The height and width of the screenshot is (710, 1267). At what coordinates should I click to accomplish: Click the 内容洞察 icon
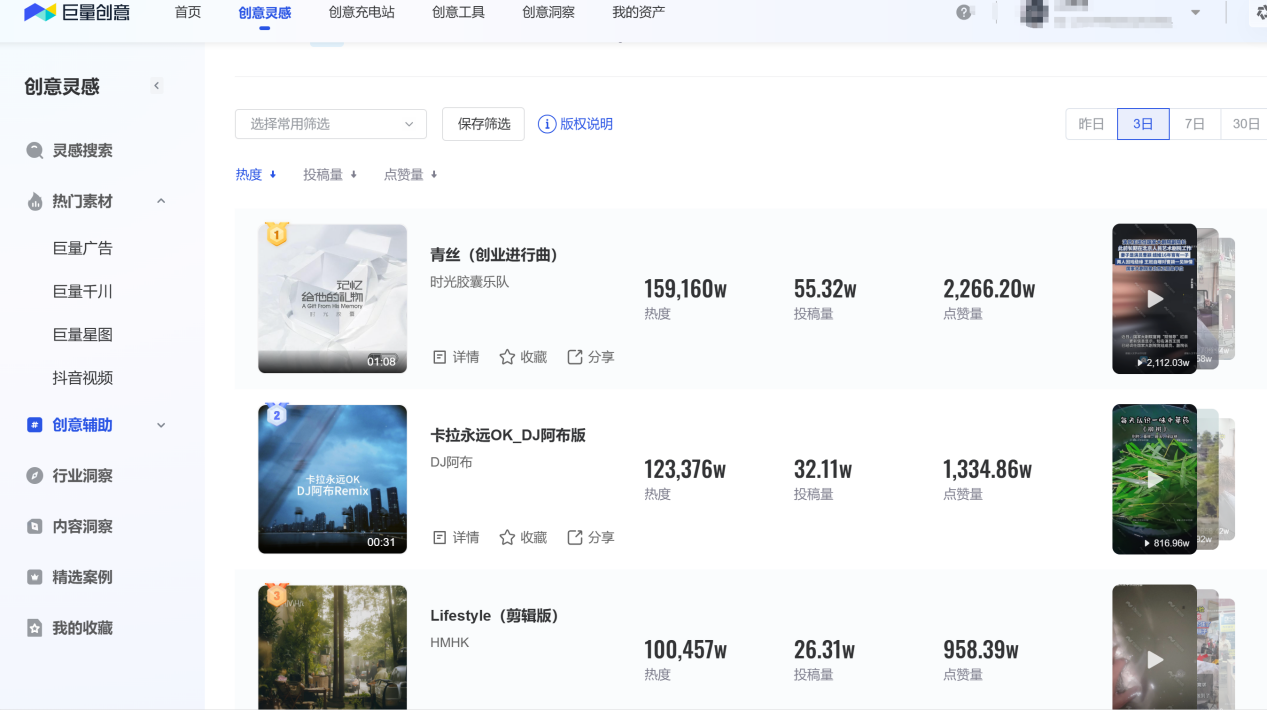(x=35, y=526)
